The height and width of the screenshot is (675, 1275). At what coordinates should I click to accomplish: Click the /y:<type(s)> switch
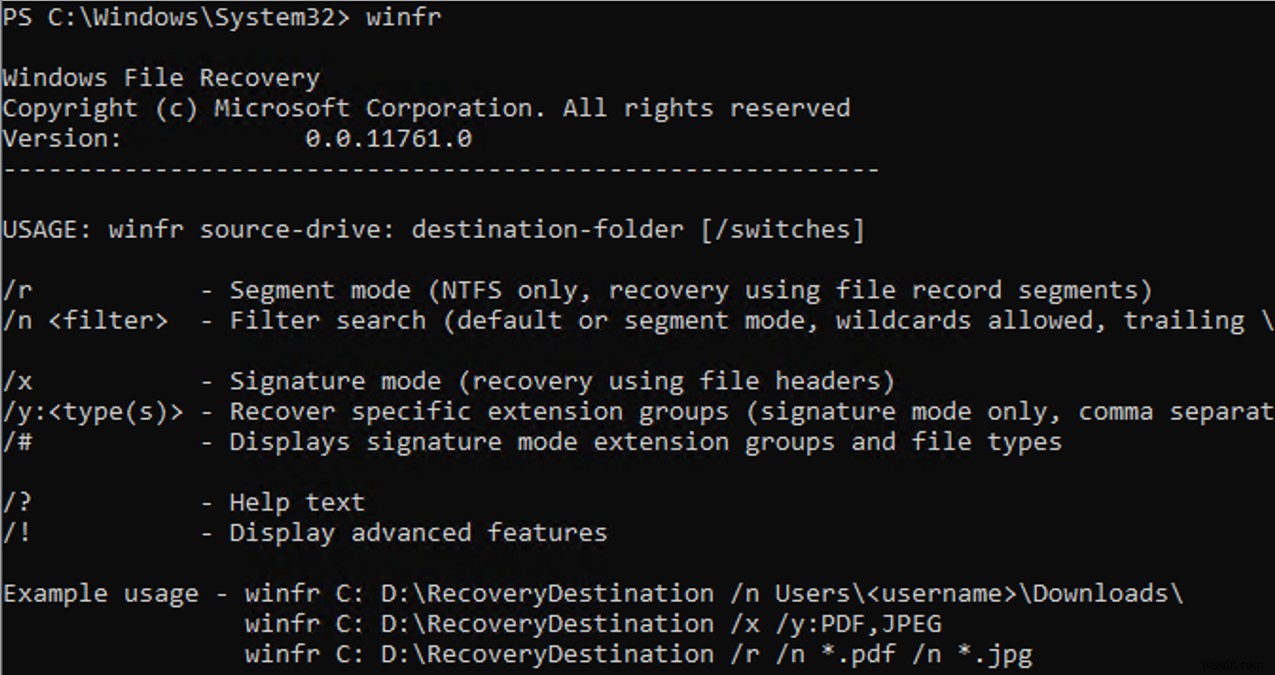point(93,412)
